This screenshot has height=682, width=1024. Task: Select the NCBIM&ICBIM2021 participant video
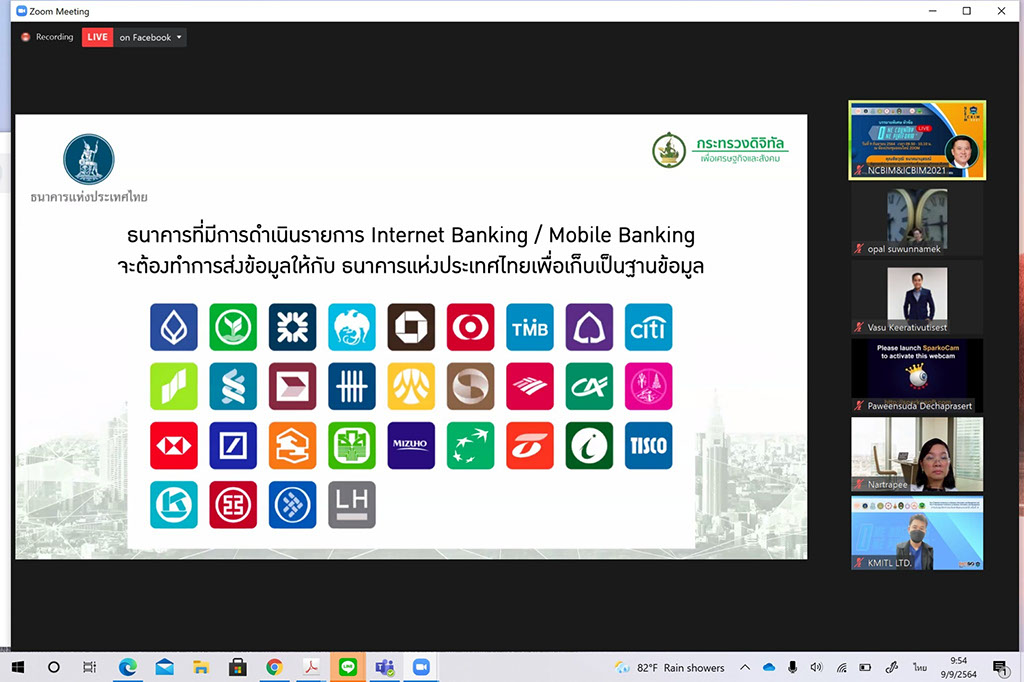[x=917, y=140]
